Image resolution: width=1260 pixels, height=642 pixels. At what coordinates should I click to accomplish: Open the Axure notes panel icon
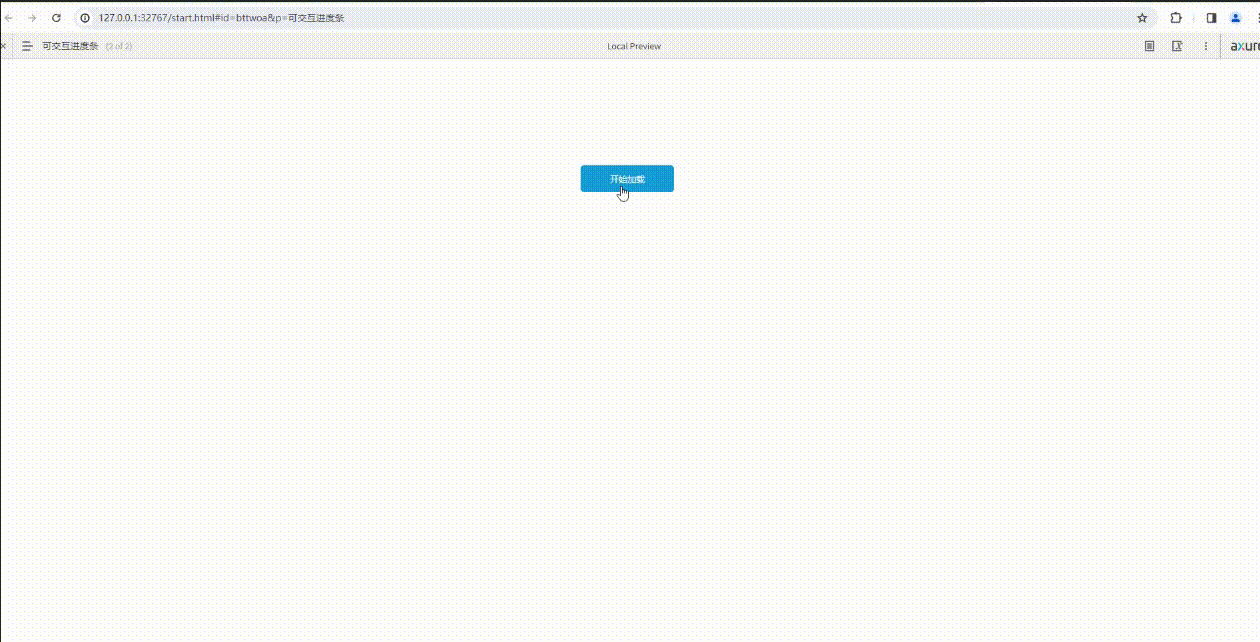point(1149,46)
